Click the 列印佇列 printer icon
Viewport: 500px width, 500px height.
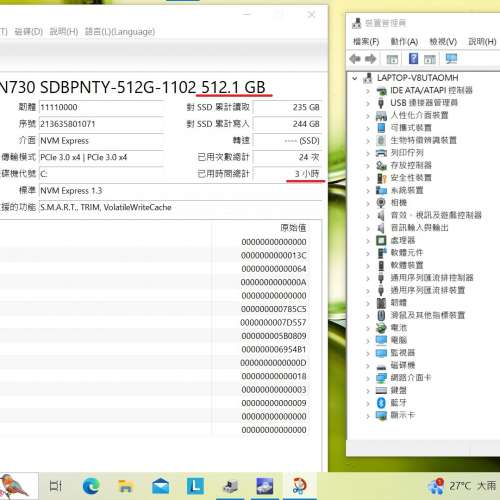click(x=381, y=153)
